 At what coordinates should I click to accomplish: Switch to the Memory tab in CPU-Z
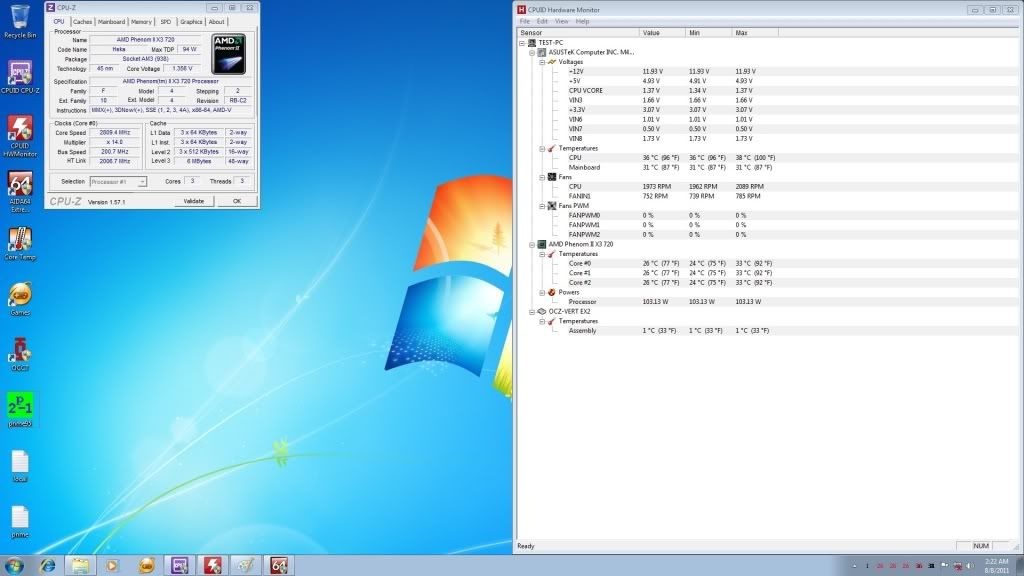[x=141, y=22]
